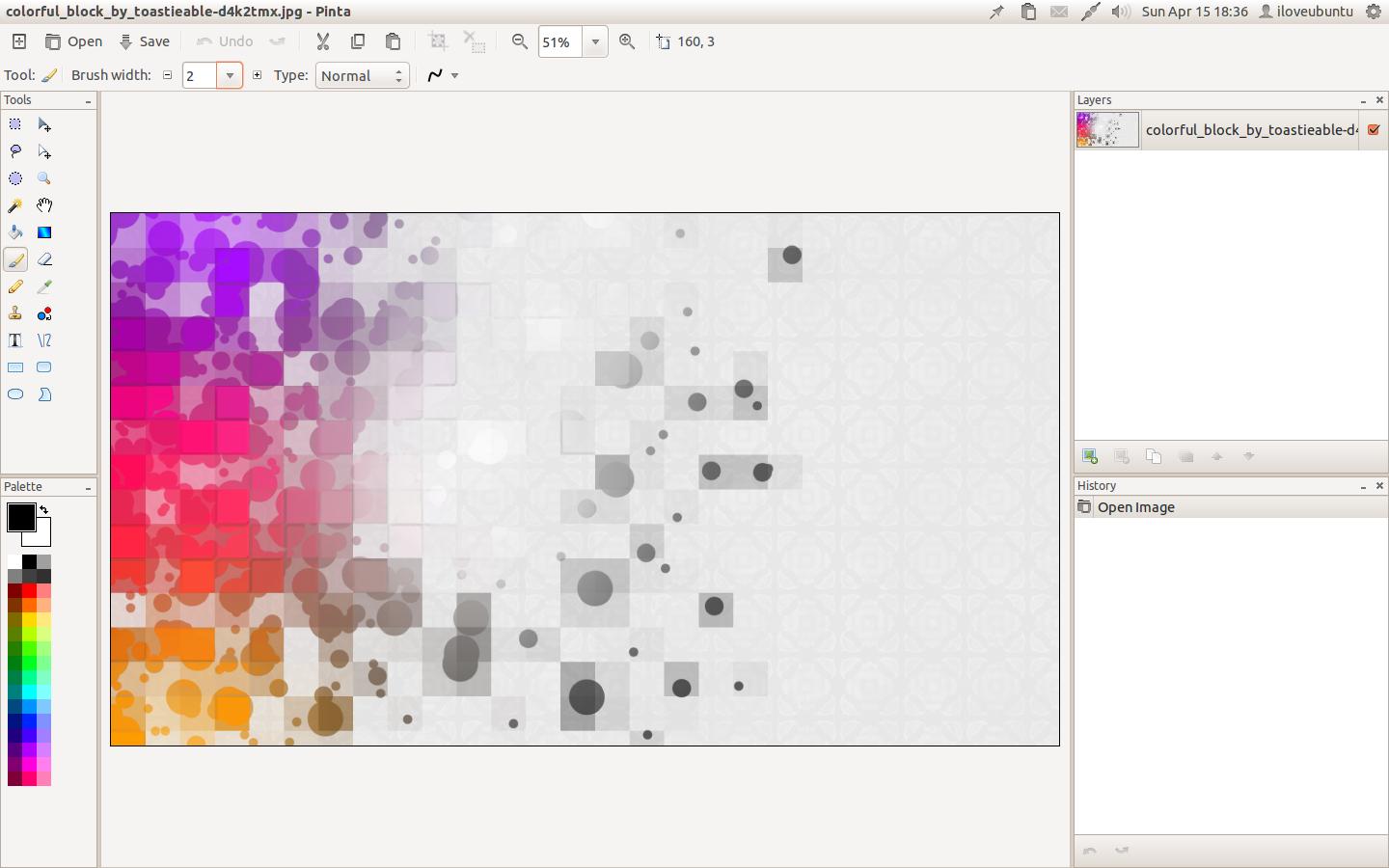The height and width of the screenshot is (868, 1389).
Task: Swap primary and secondary palette colors
Action: pyautogui.click(x=43, y=509)
